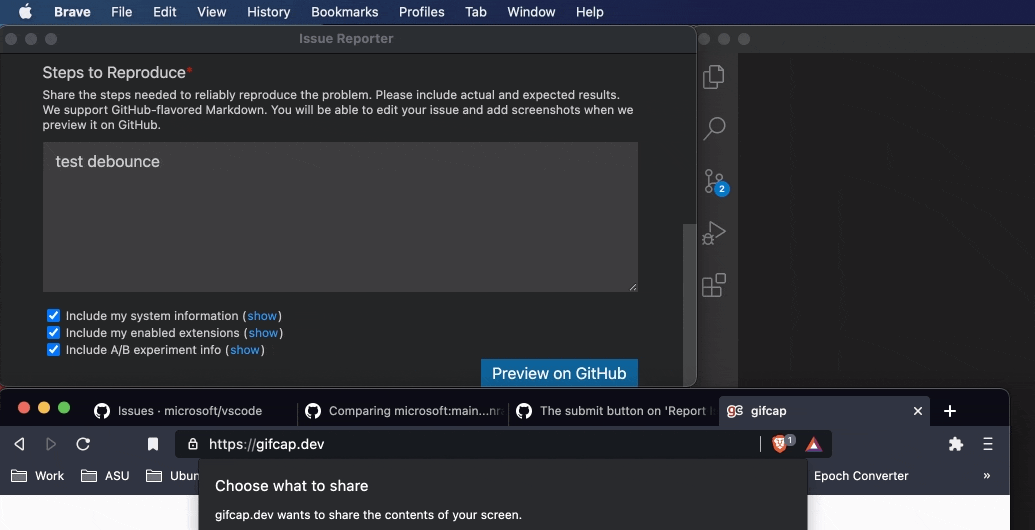Open the Brave application menu
The image size is (1035, 530).
(72, 12)
